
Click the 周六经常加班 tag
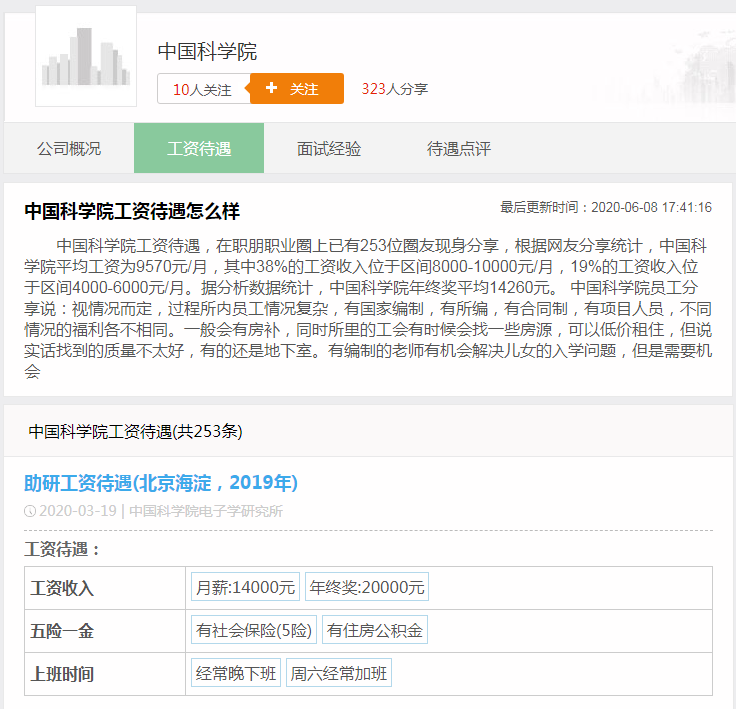pyautogui.click(x=338, y=673)
